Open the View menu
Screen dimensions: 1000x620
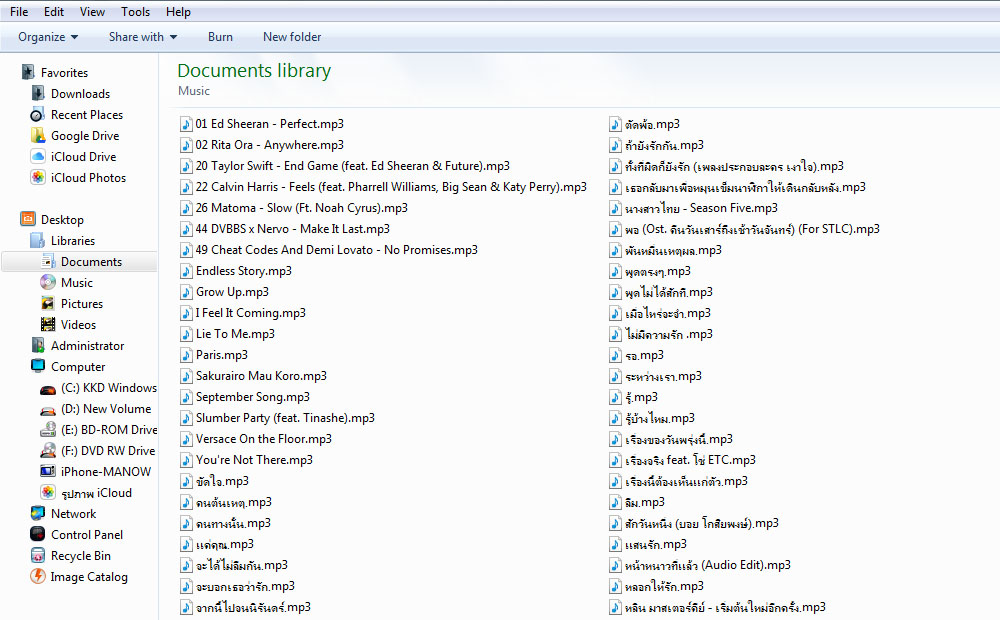[x=92, y=11]
